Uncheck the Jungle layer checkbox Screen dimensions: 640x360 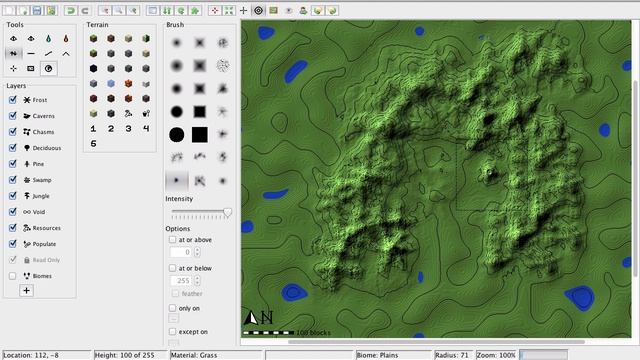pos(13,196)
